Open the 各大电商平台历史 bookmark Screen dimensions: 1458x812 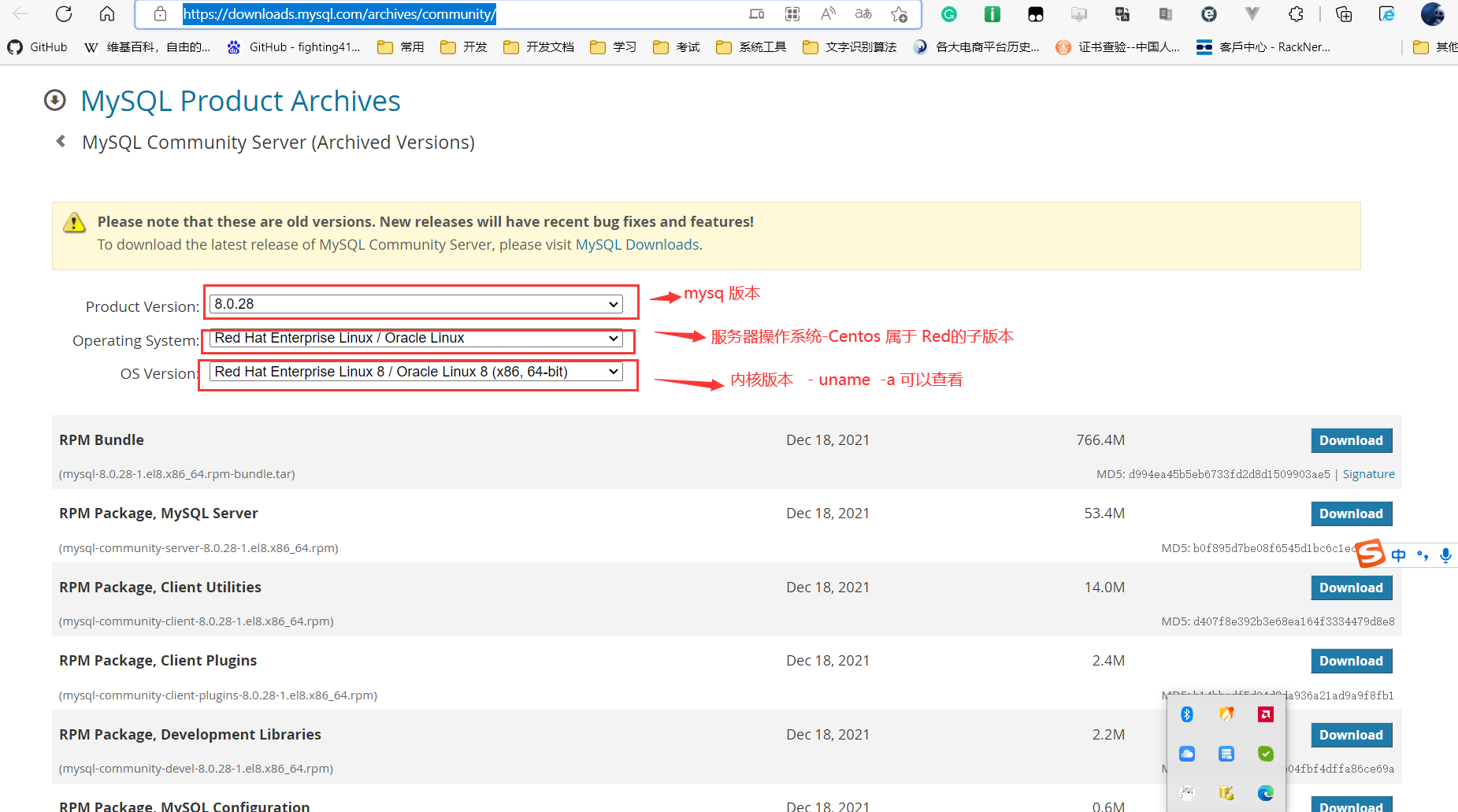pos(976,47)
